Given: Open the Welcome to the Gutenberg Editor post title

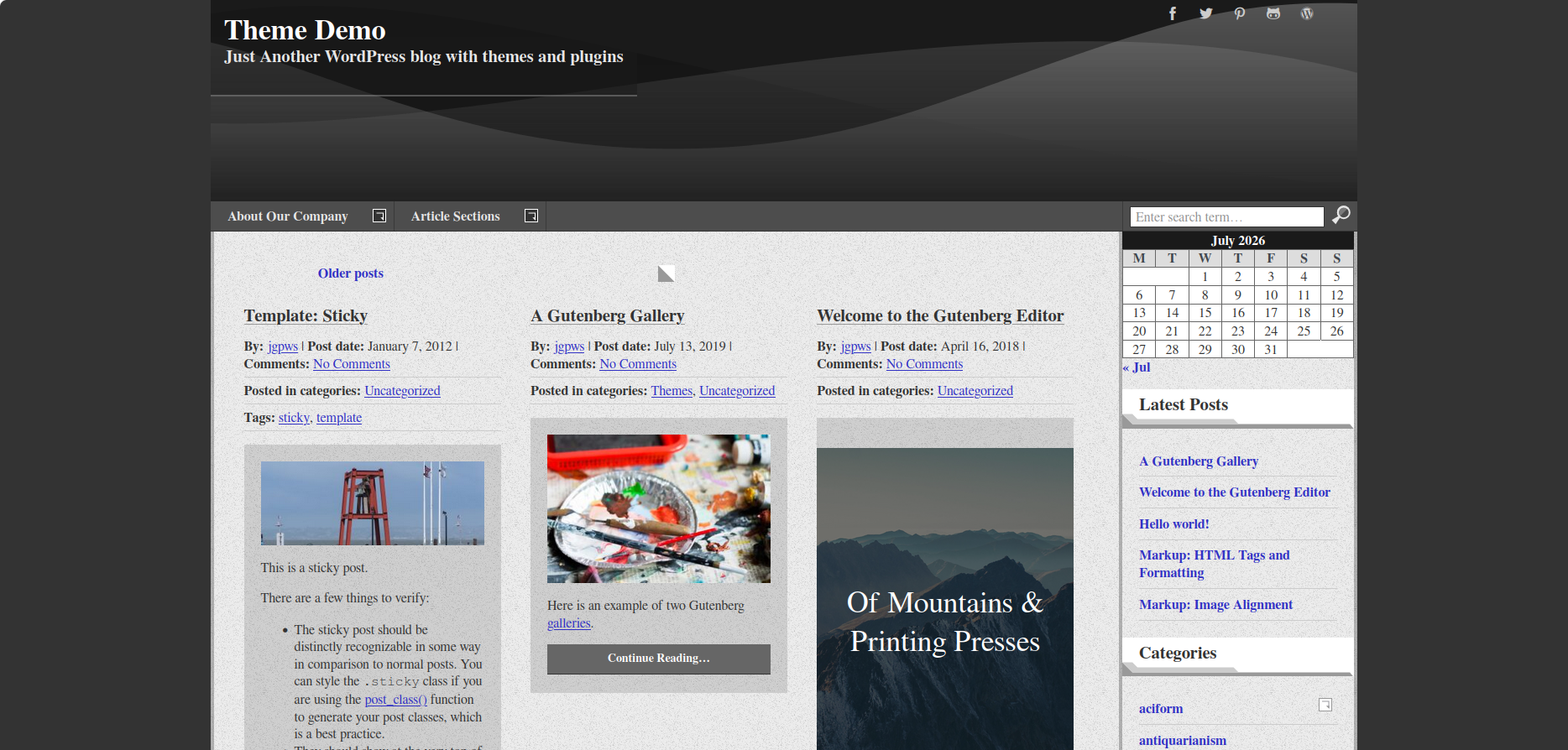Looking at the screenshot, I should (x=940, y=316).
